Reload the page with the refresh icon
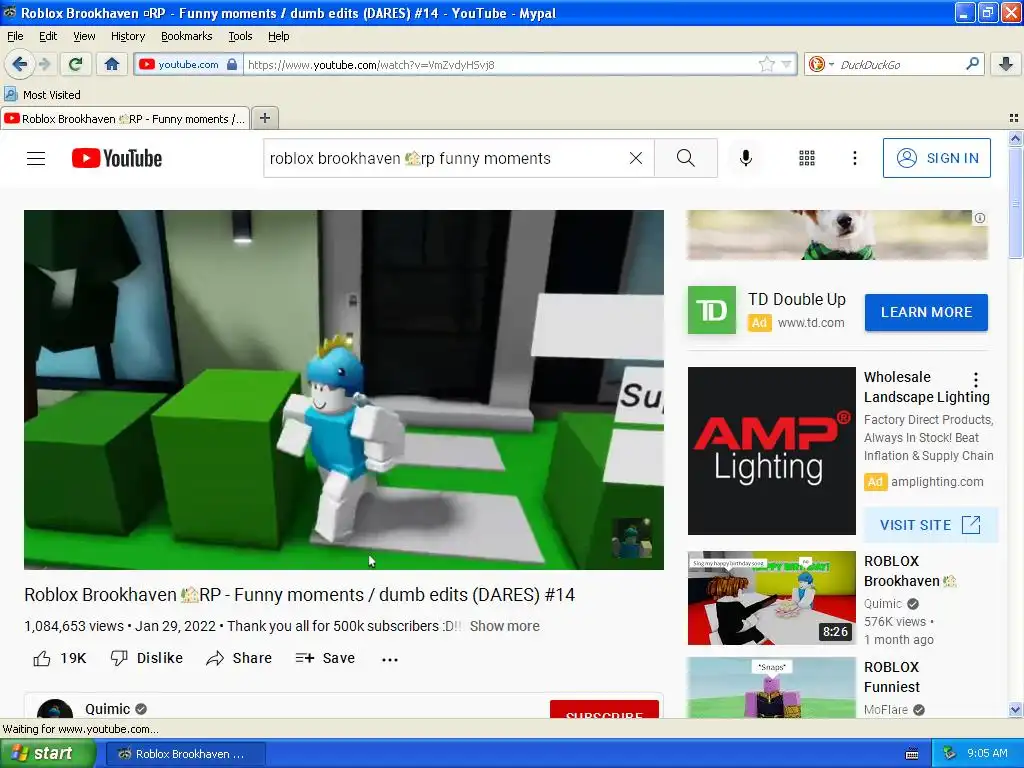1024x768 pixels. point(75,64)
